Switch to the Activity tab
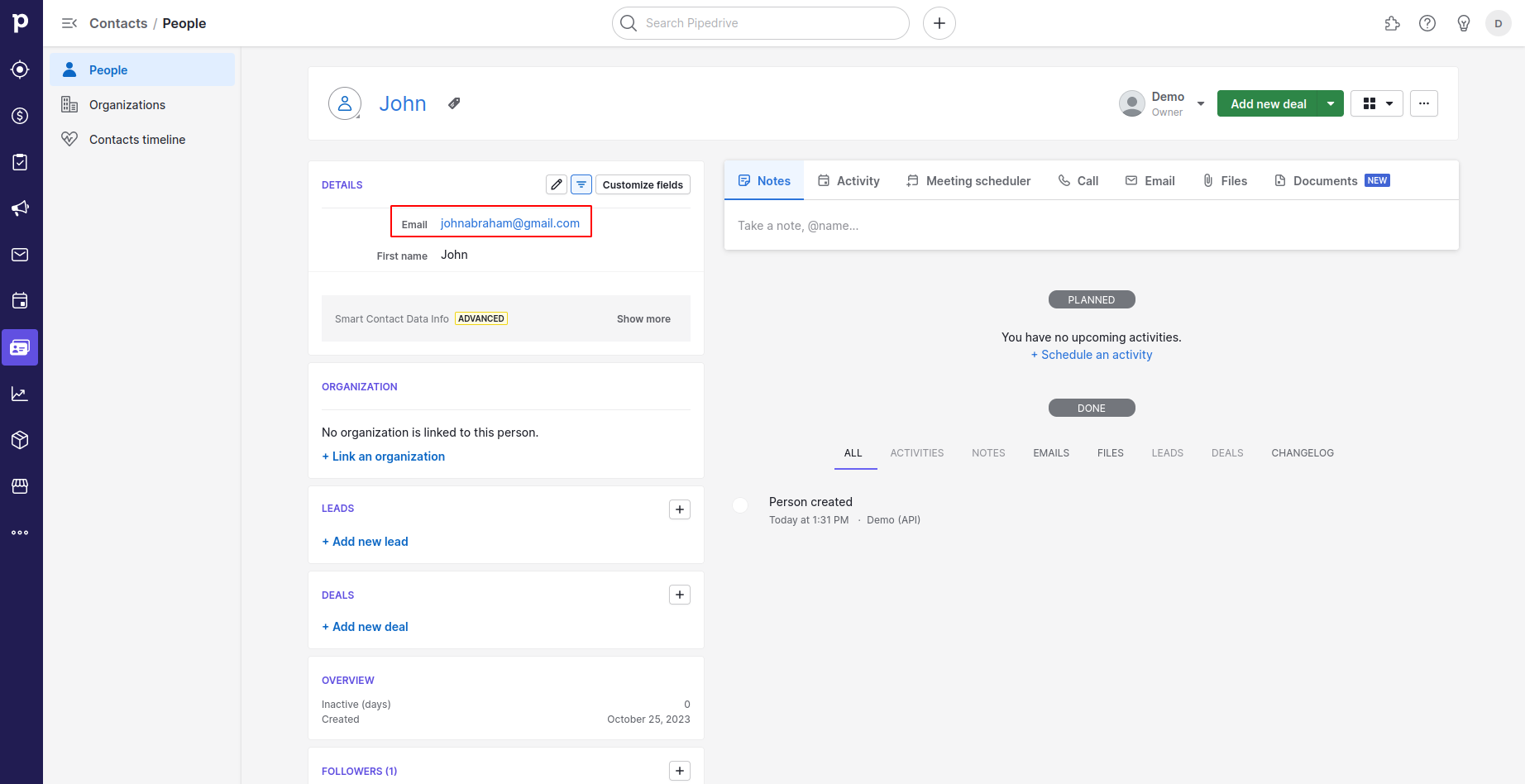This screenshot has width=1525, height=784. tap(849, 180)
